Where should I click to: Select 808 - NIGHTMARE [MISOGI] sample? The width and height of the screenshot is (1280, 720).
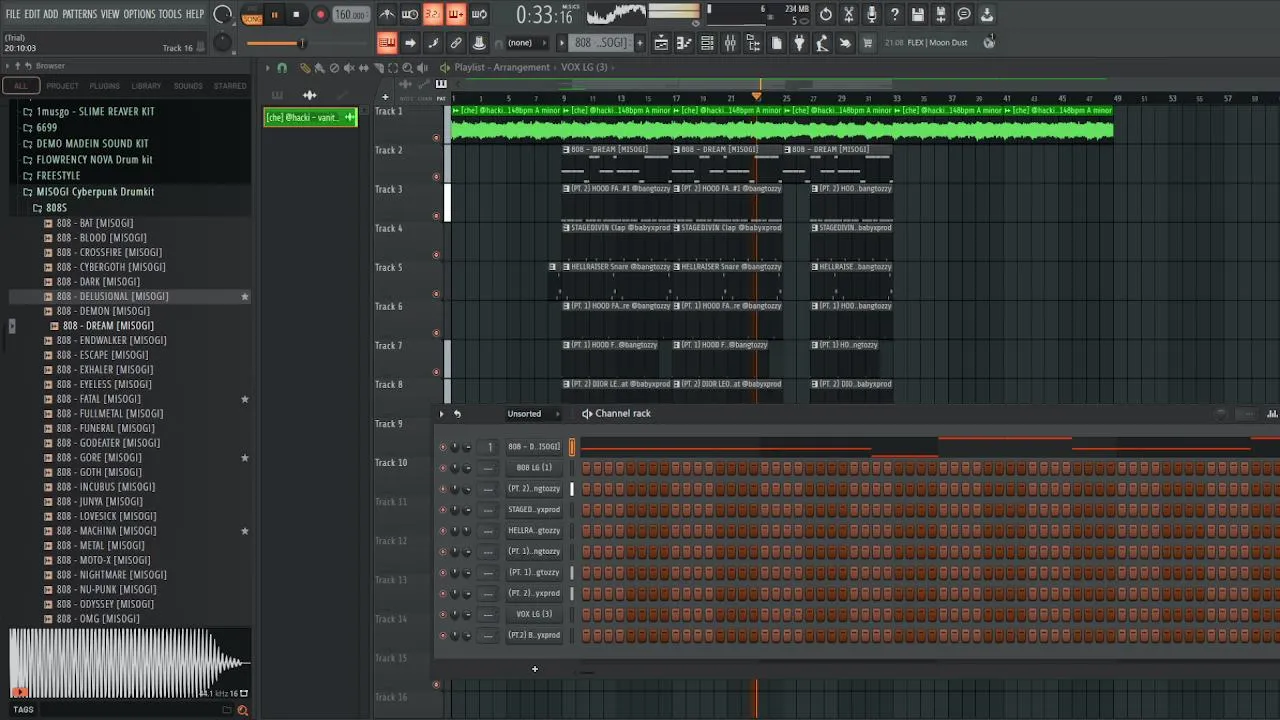pos(111,575)
